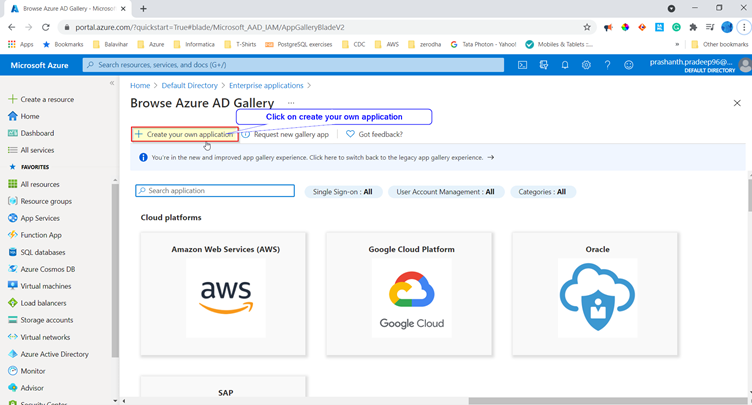Click the browser address bar URL
Image resolution: width=752 pixels, height=405 pixels.
210,27
